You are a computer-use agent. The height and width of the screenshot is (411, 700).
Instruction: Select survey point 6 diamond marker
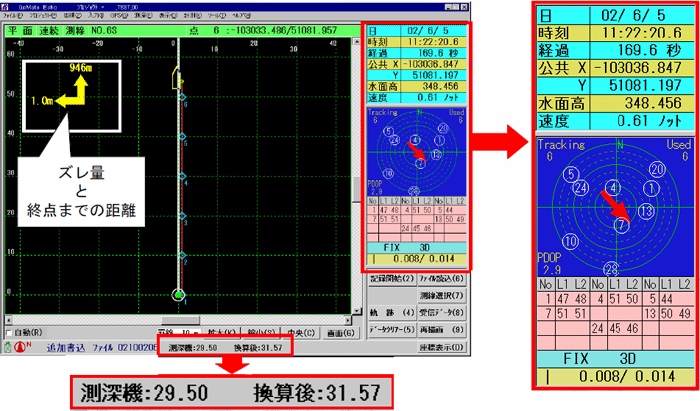(x=182, y=97)
